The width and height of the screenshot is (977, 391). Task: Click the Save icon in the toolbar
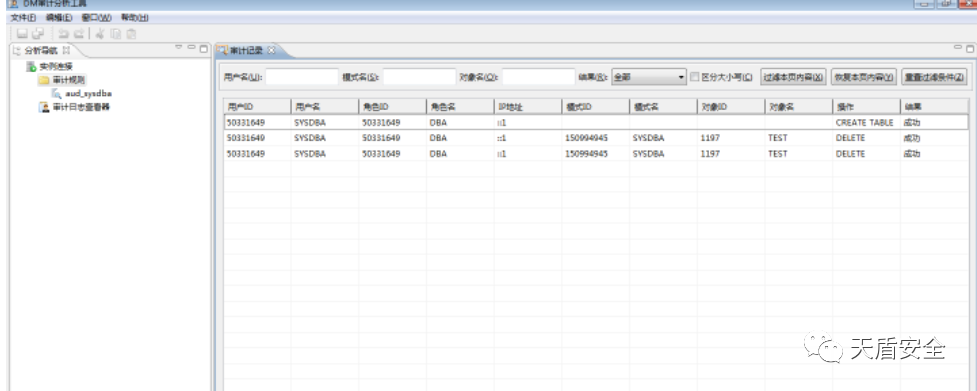tap(22, 34)
